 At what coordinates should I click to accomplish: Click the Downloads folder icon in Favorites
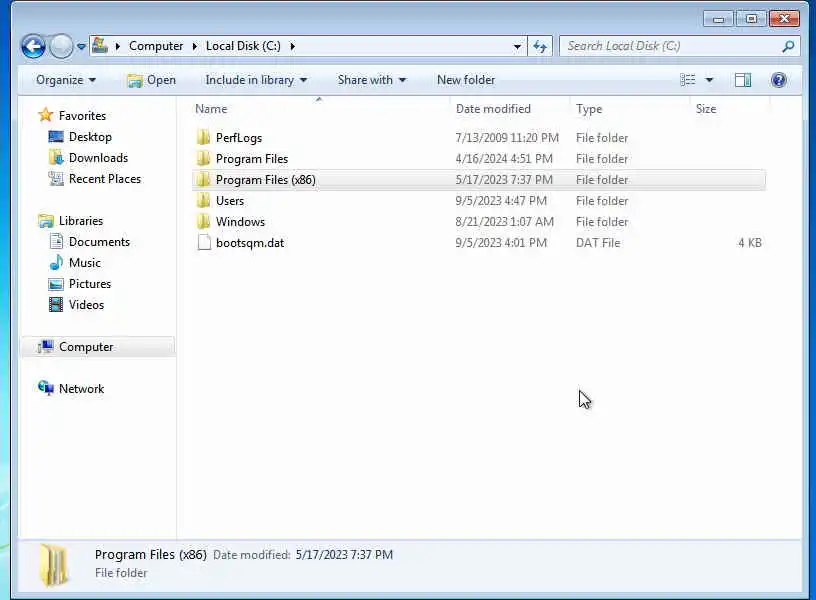coord(56,157)
